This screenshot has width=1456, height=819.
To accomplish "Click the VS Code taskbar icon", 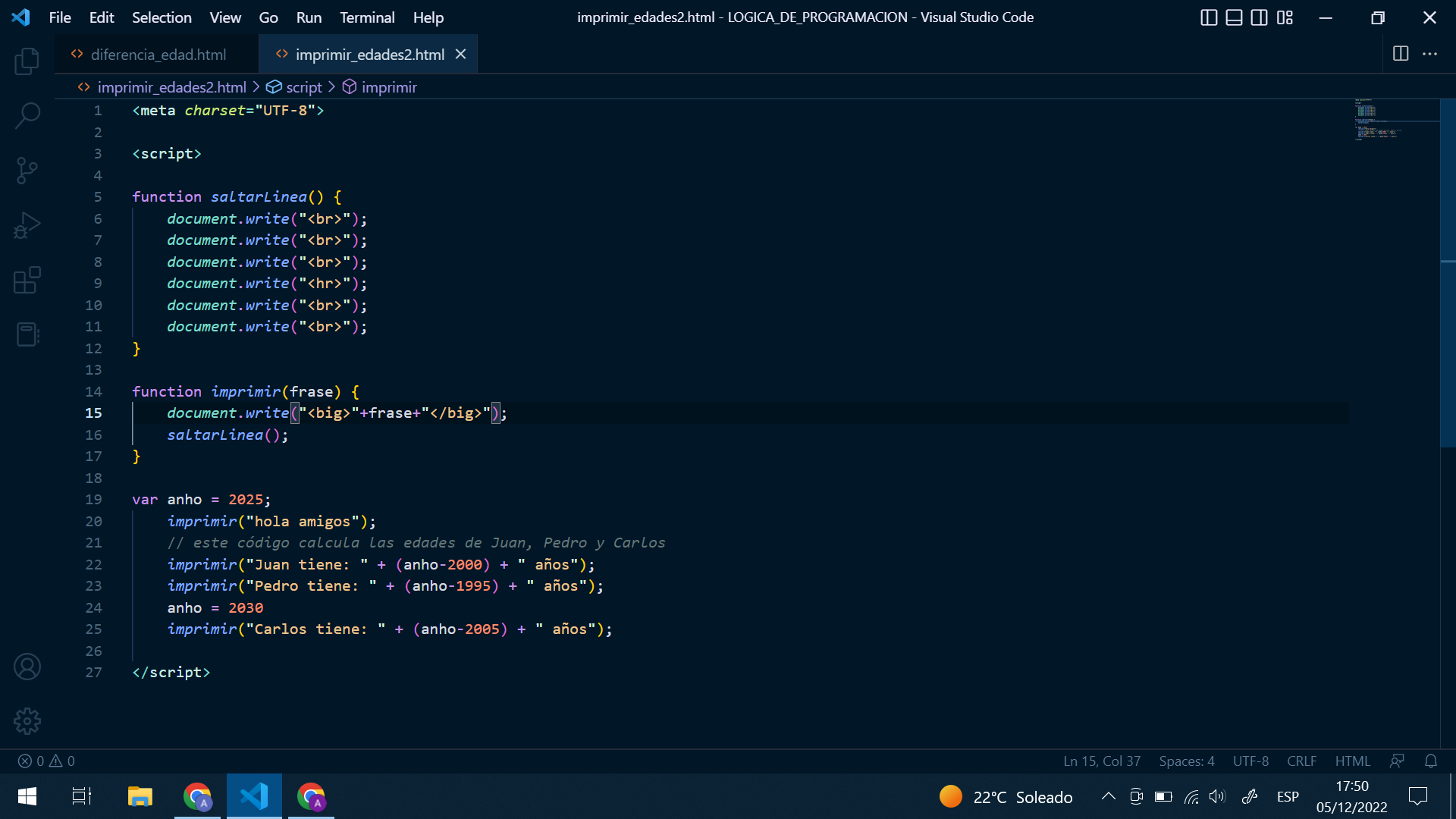I will [254, 796].
